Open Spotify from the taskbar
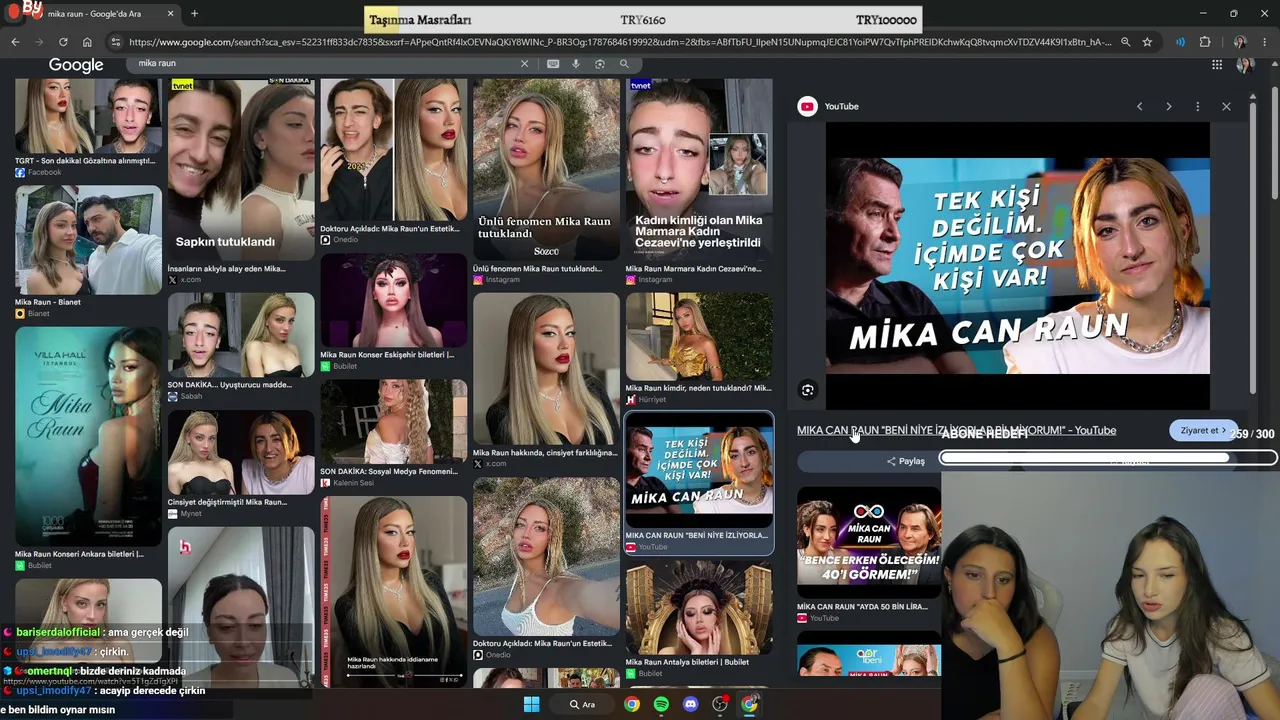Screen dimensions: 1280x720 click(x=661, y=704)
